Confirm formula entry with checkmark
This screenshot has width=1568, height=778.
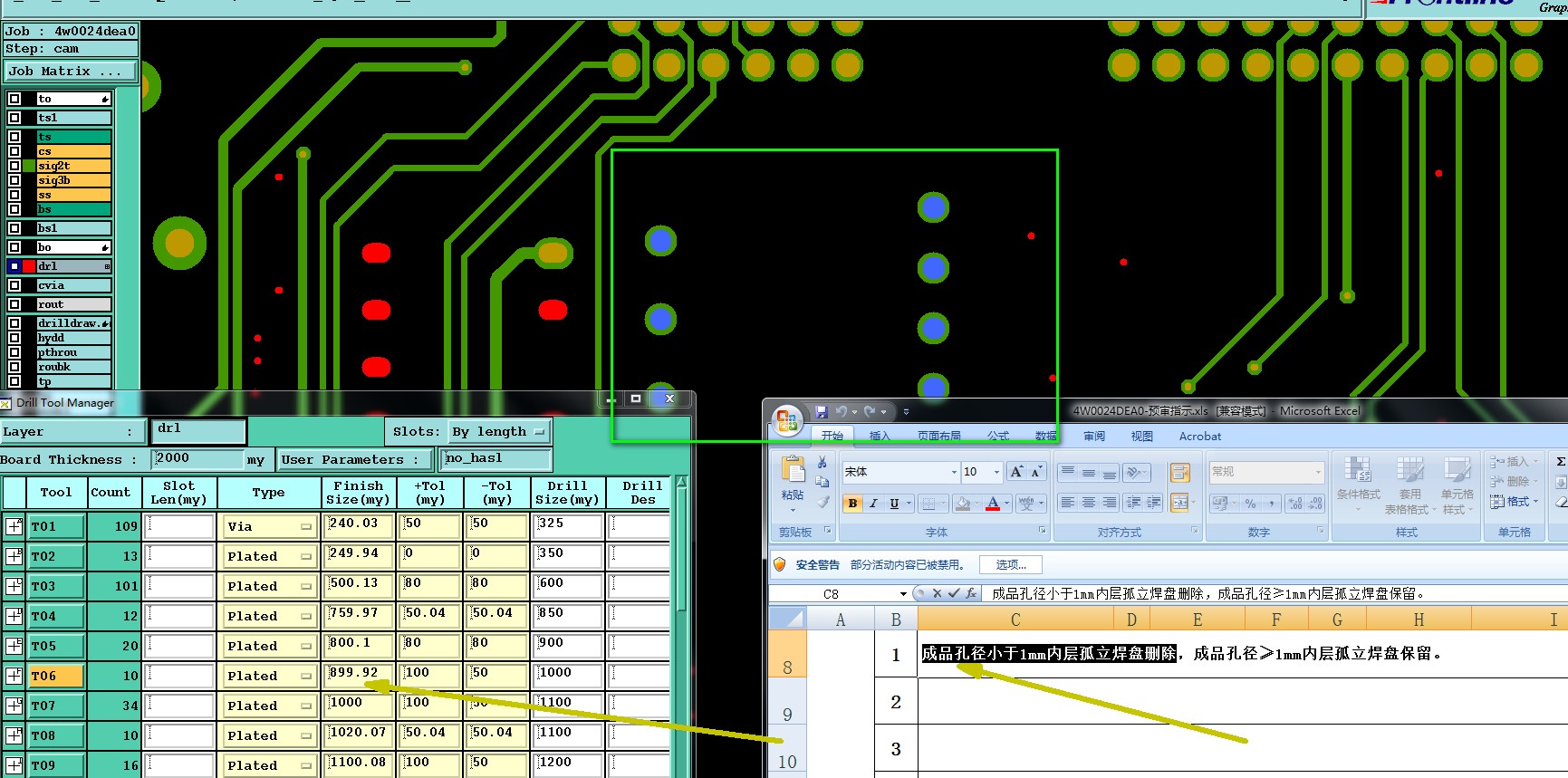tap(954, 594)
